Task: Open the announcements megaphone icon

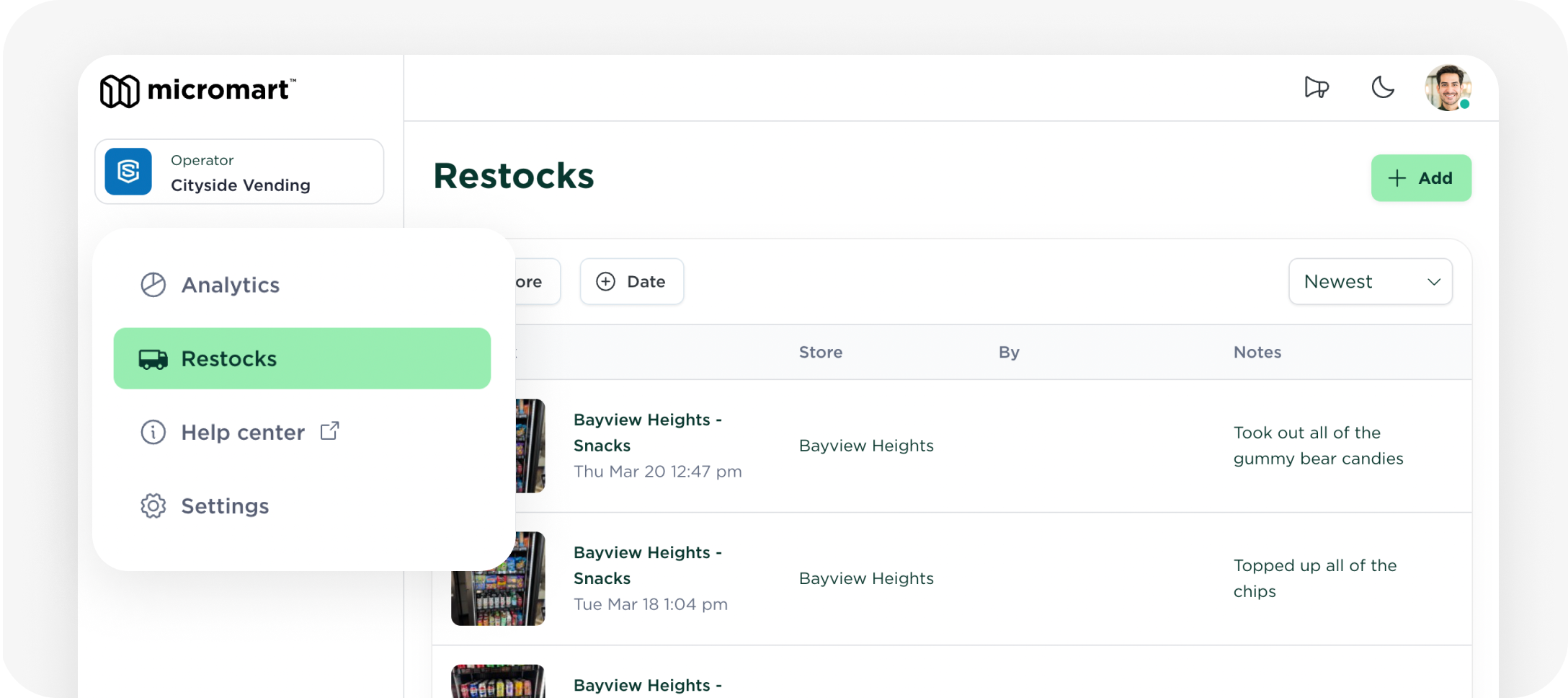Action: click(1317, 88)
